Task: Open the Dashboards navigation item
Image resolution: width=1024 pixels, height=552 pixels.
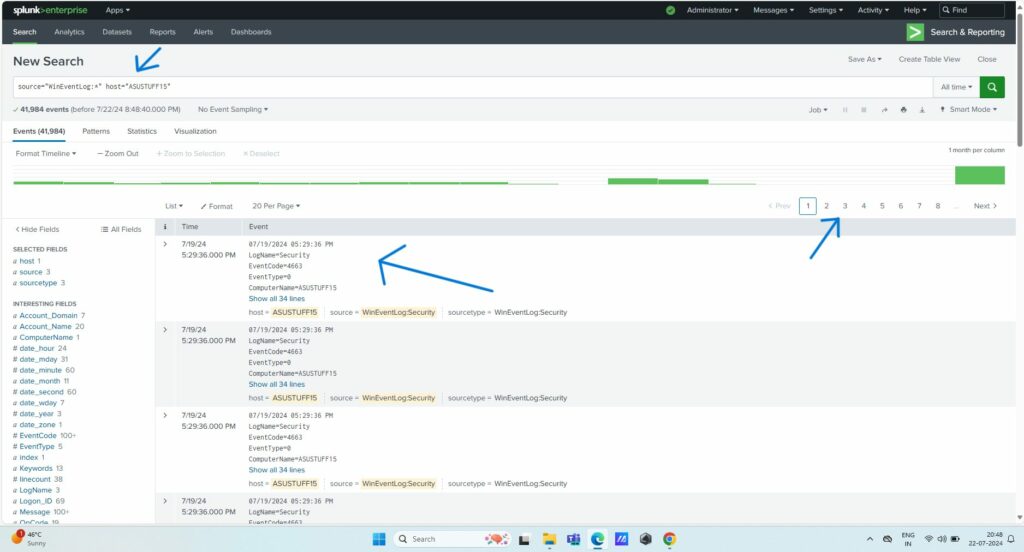Action: 251,32
